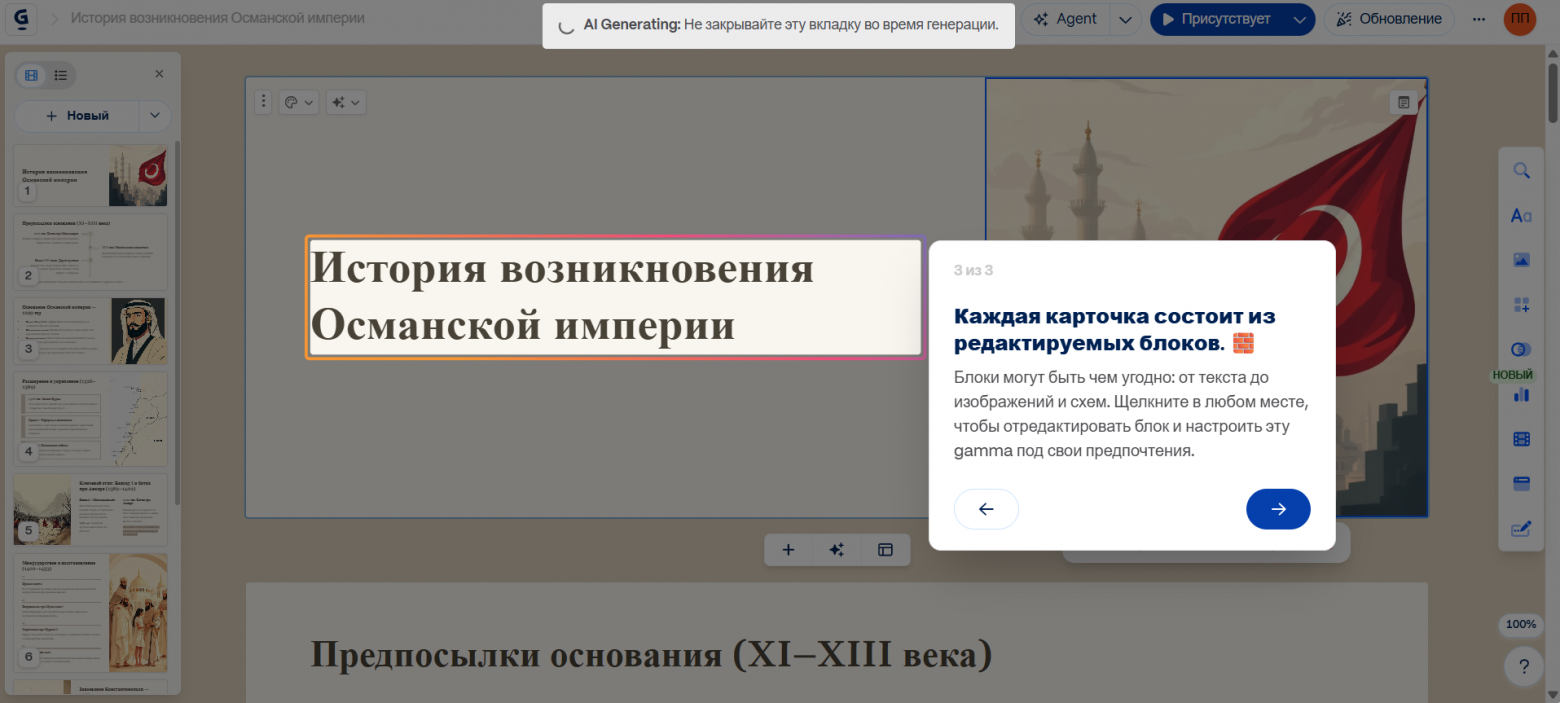This screenshot has width=1560, height=703.
Task: Click the blue next arrow in tooltip
Action: pyautogui.click(x=1277, y=509)
